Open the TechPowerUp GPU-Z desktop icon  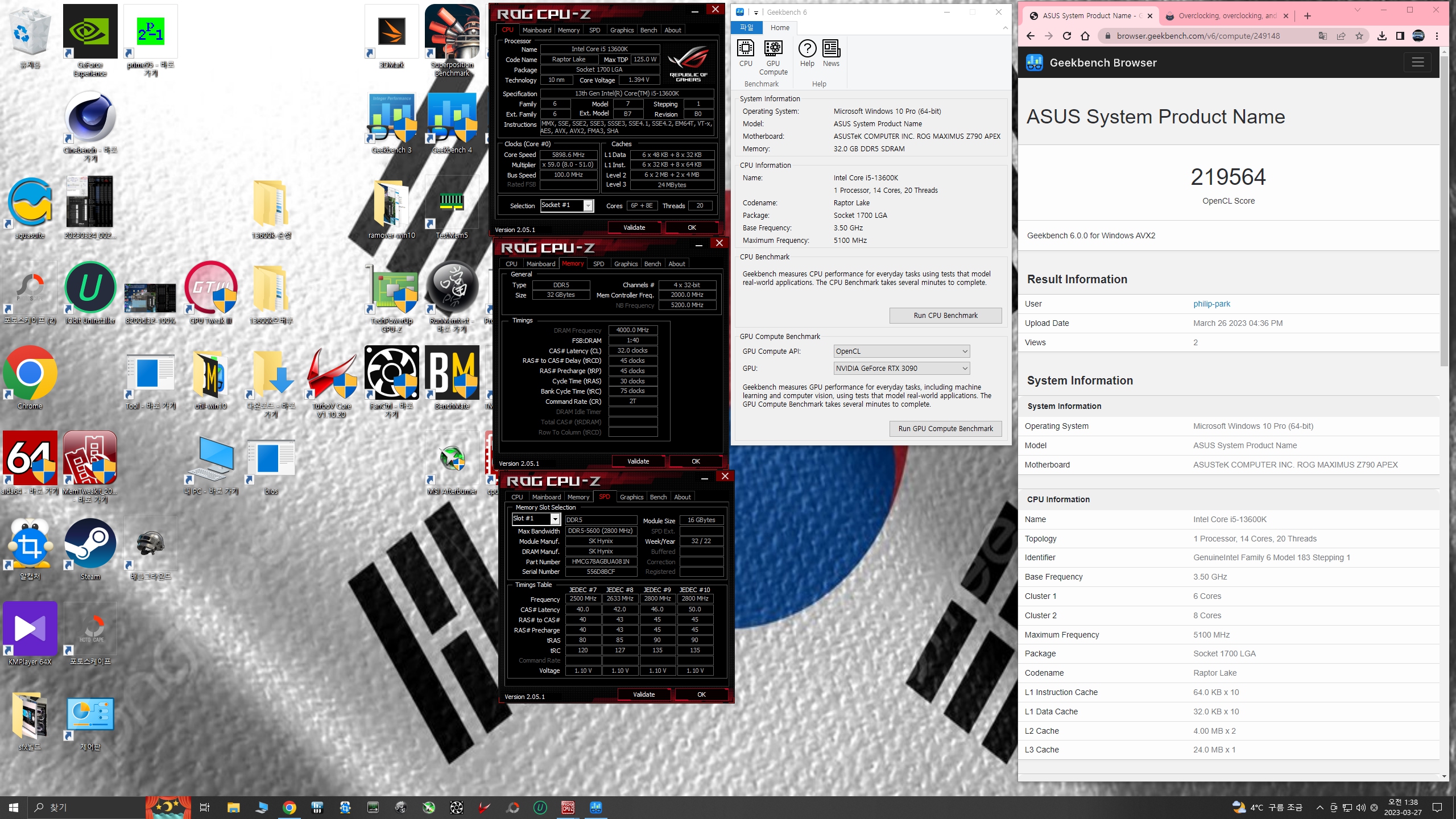[x=392, y=297]
